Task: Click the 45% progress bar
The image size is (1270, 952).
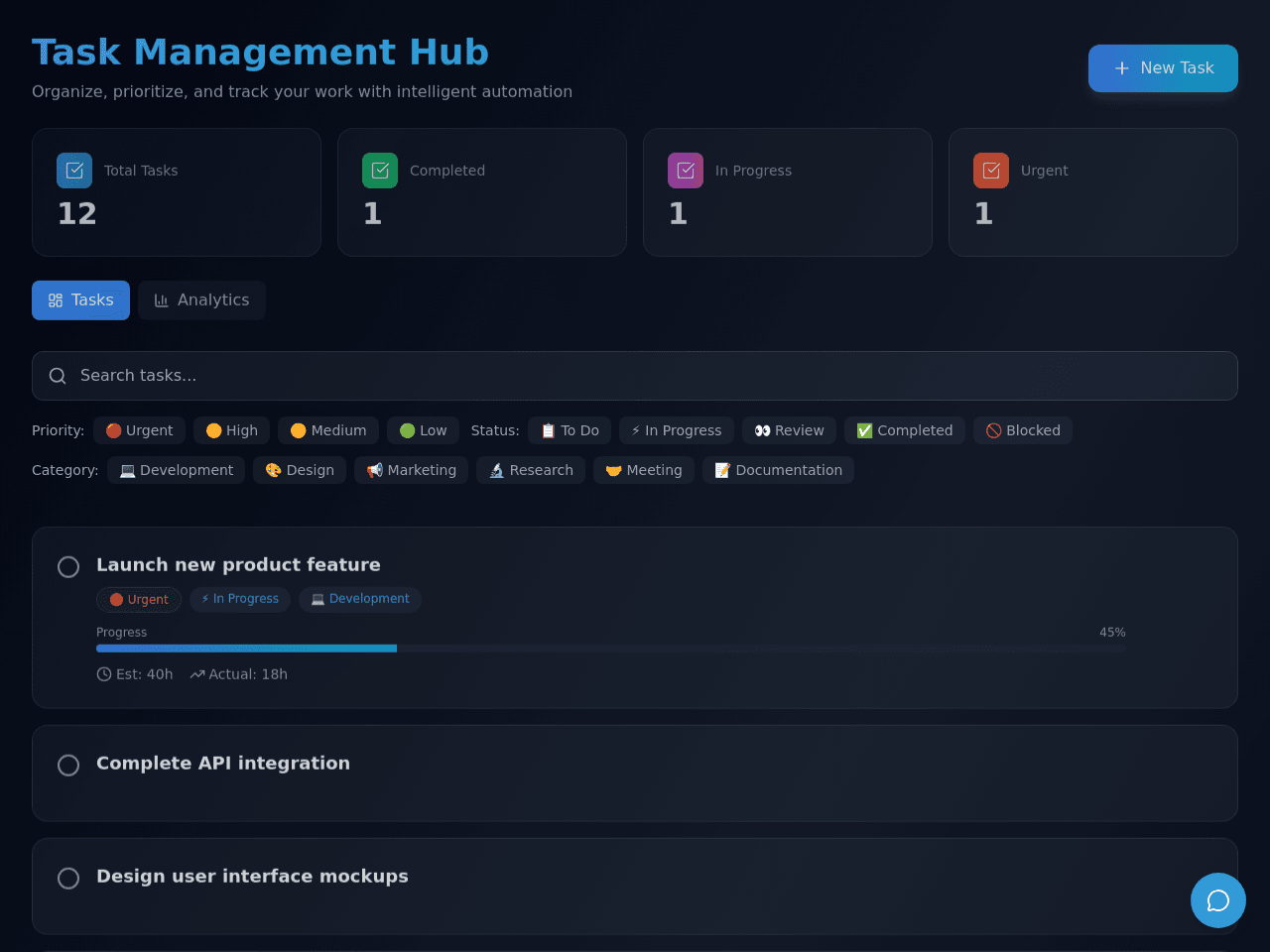Action: coord(611,649)
